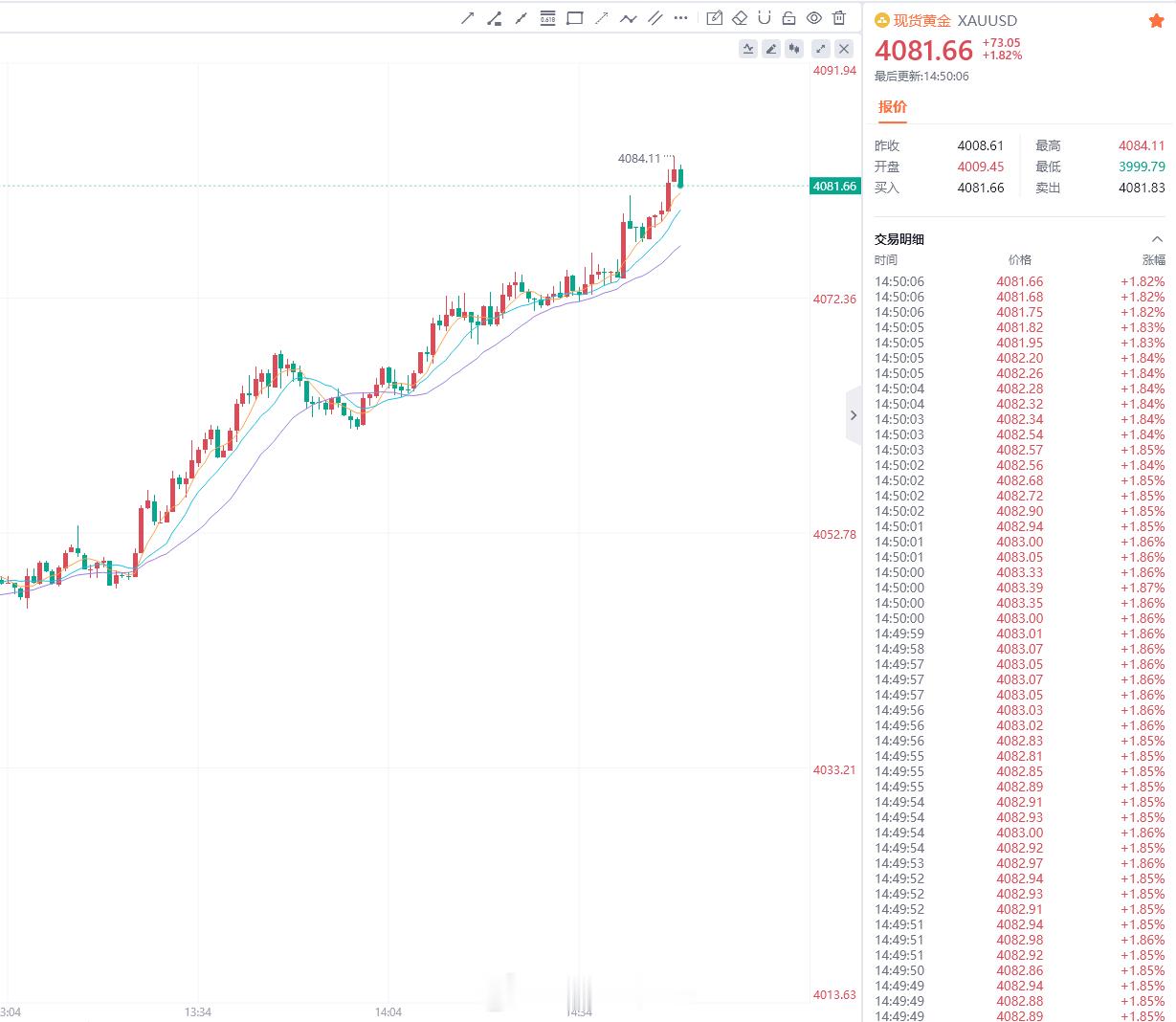Click the 最高 value 4084.11
Screen dimensions: 1176x1022
tap(1142, 145)
